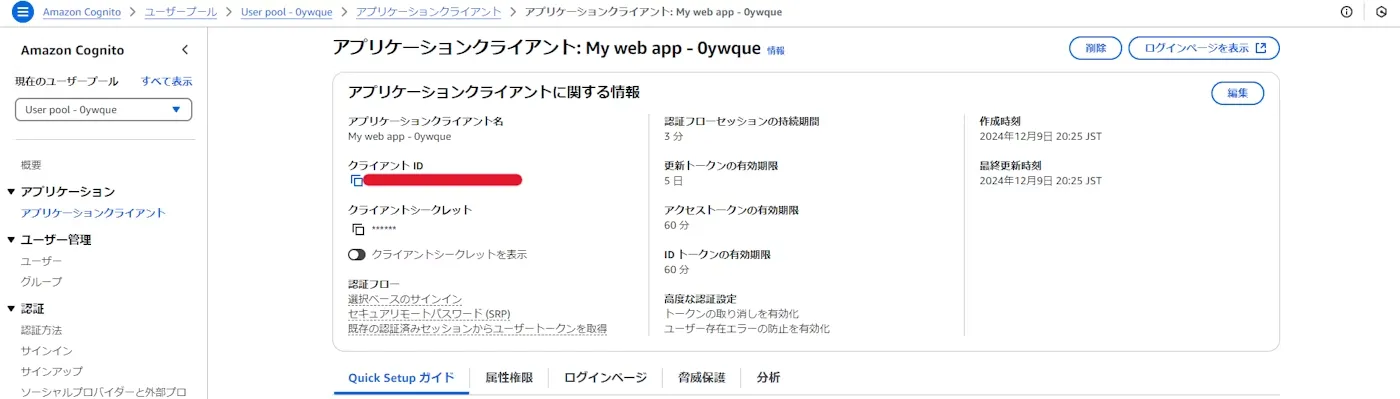Click the info circle icon top right
The image size is (1400, 399).
coord(1346,12)
